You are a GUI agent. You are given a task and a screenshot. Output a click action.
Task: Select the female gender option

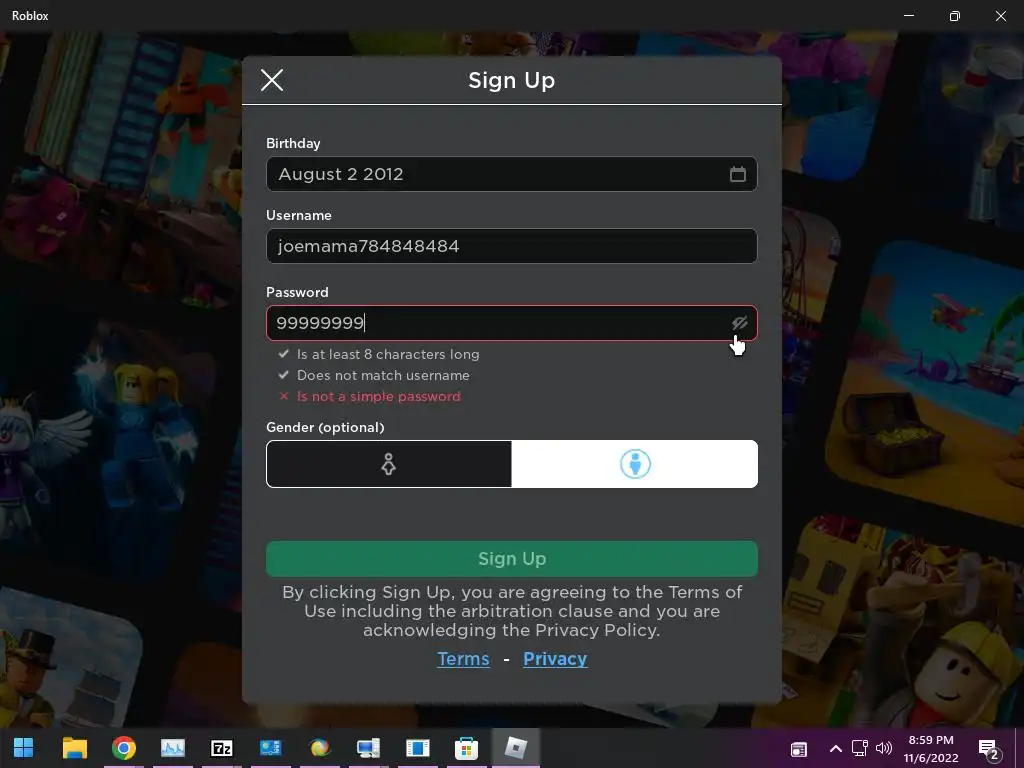pyautogui.click(x=389, y=464)
